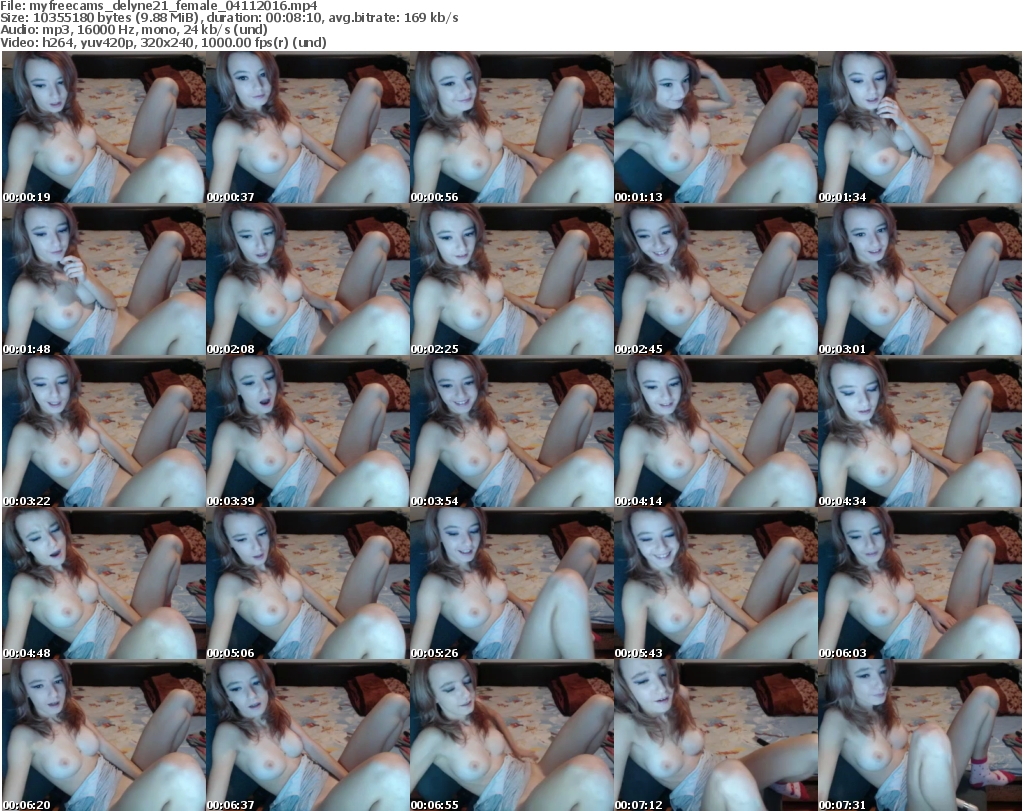The image size is (1024, 811).
Task: Click the Video 'h264, yuv420p' info line
Action: pos(163,42)
